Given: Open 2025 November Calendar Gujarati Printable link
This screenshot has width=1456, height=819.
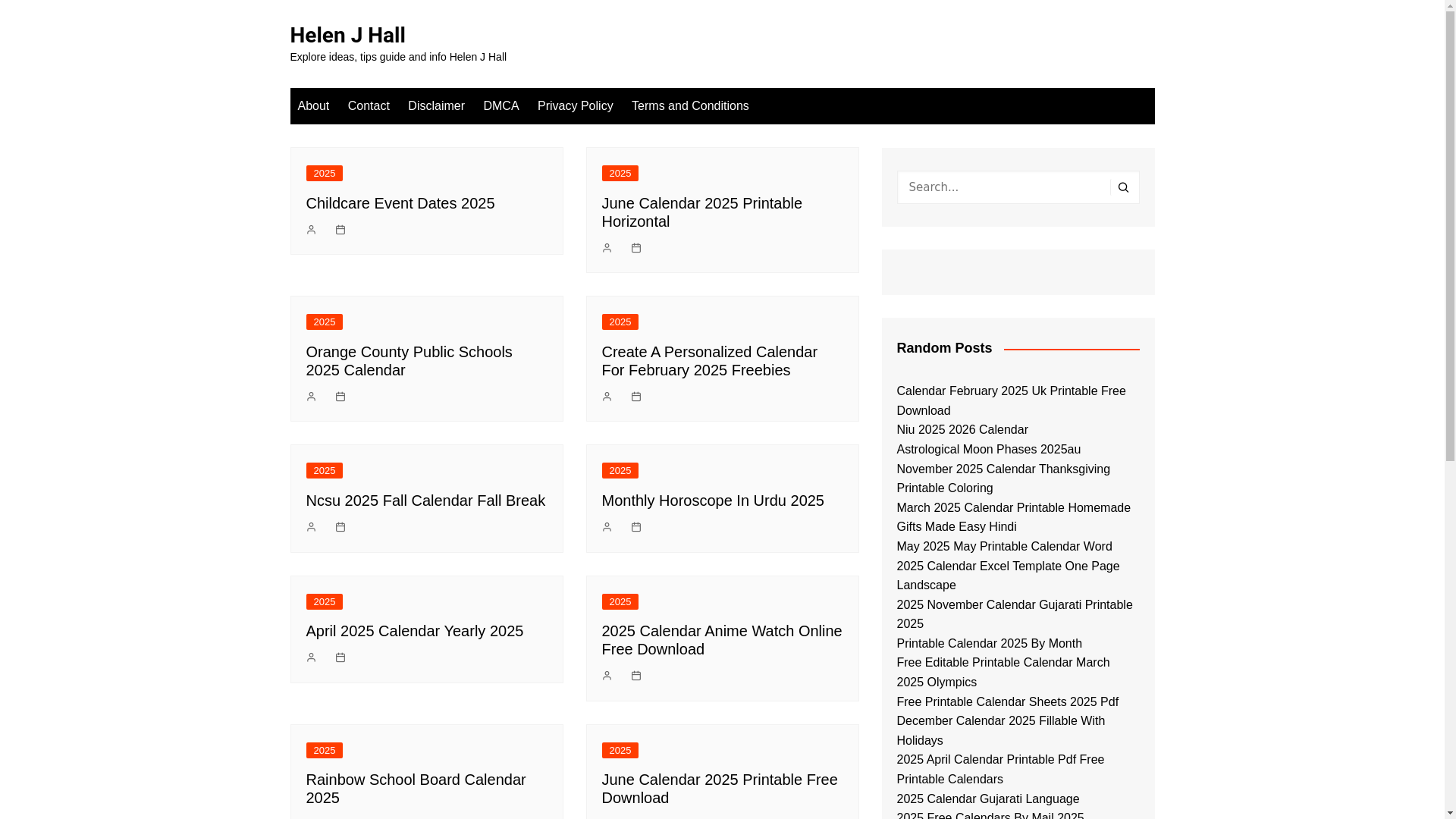Looking at the screenshot, I should coord(1014,614).
